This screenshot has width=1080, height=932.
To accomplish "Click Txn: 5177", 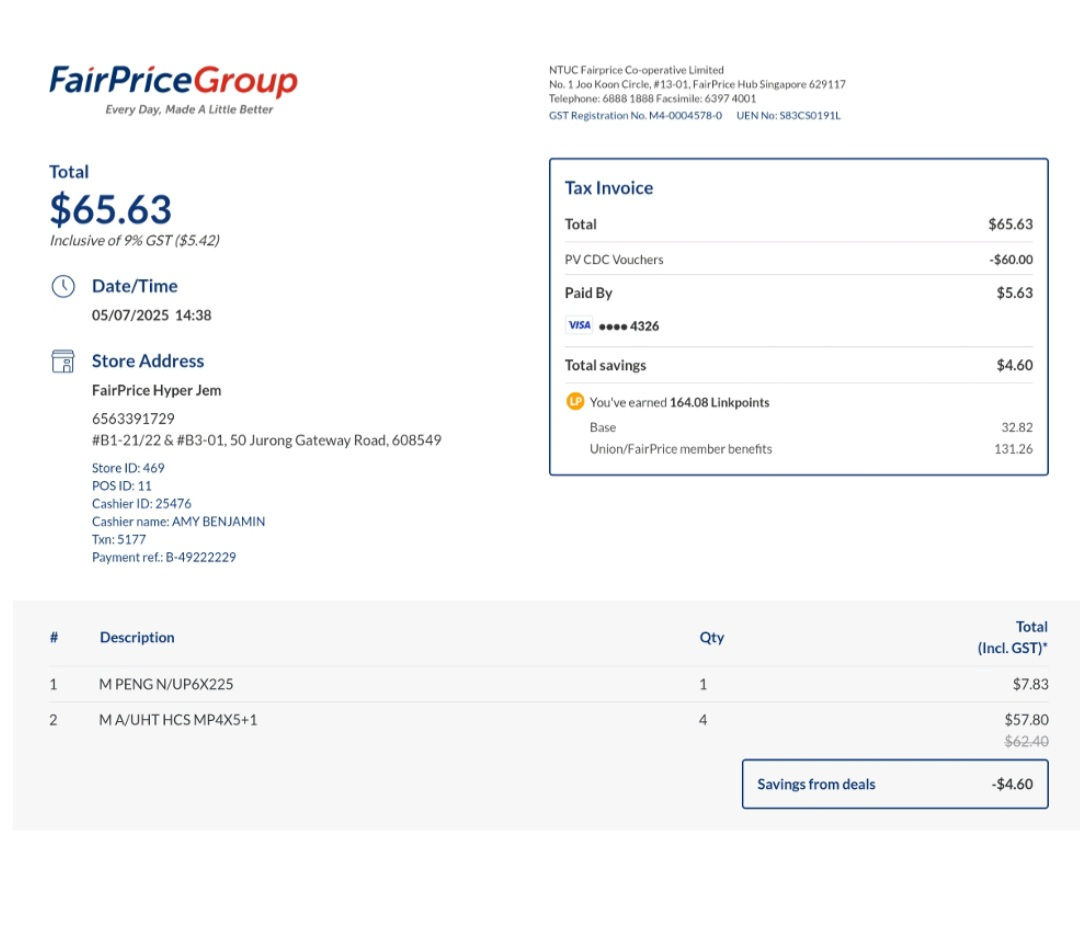I will tap(118, 539).
